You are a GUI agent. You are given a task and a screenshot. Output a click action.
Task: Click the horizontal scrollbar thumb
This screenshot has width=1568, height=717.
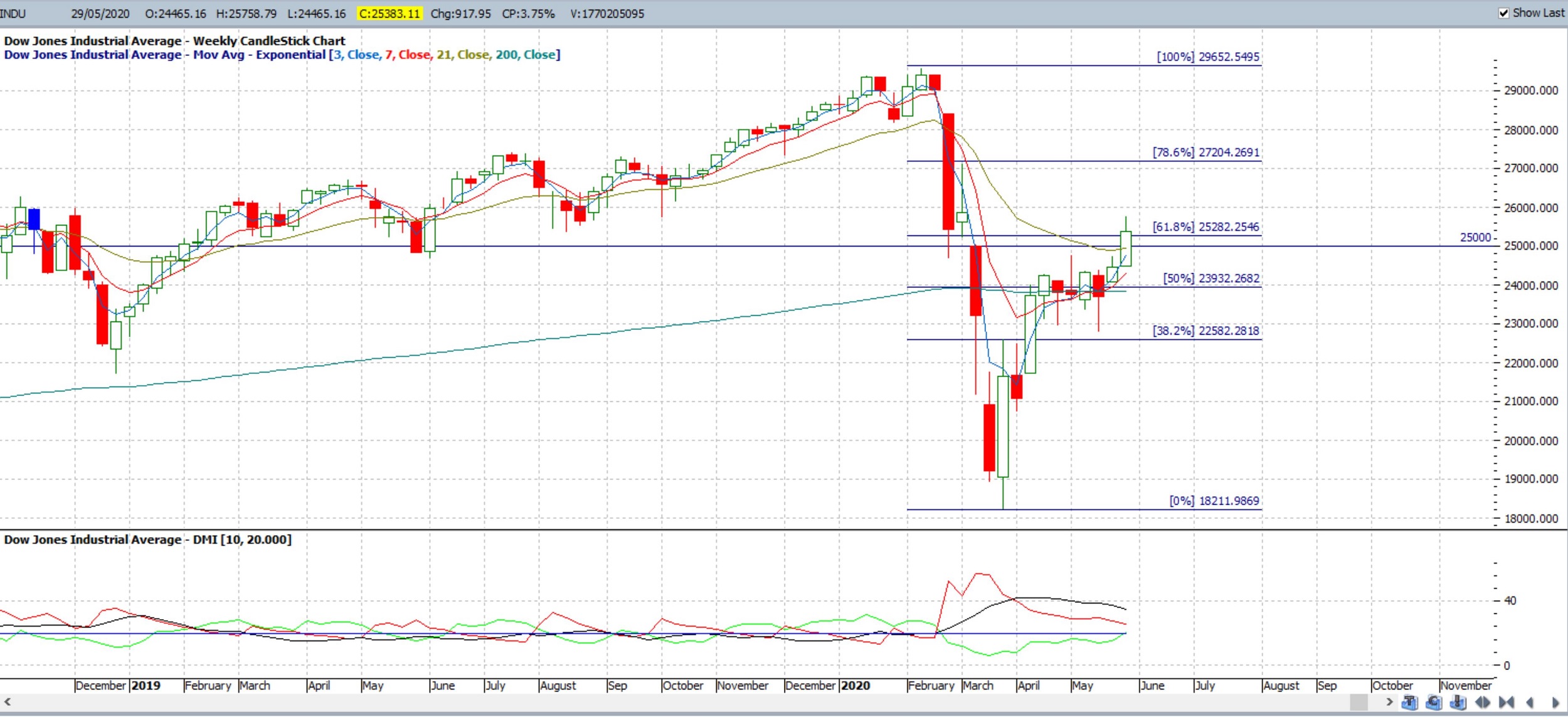[x=1359, y=702]
